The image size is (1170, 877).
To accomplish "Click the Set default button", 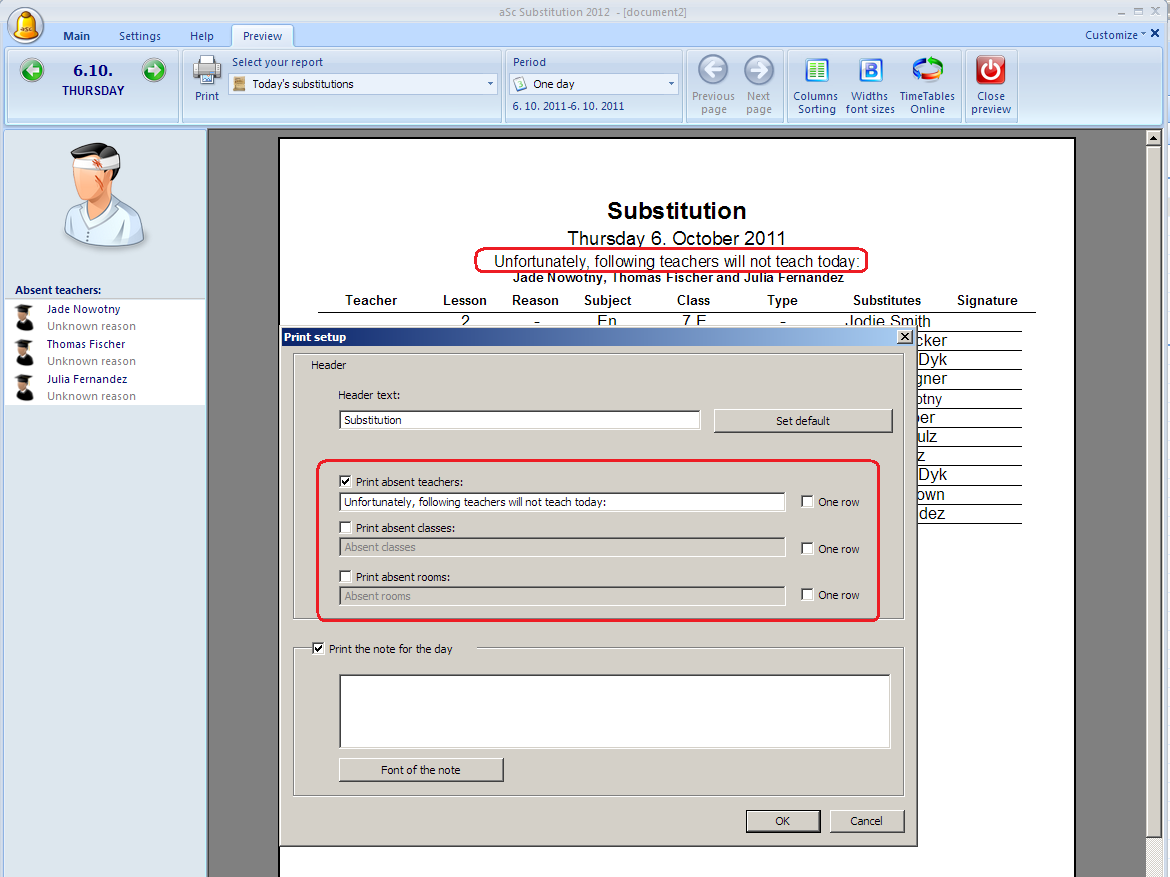I will [803, 421].
